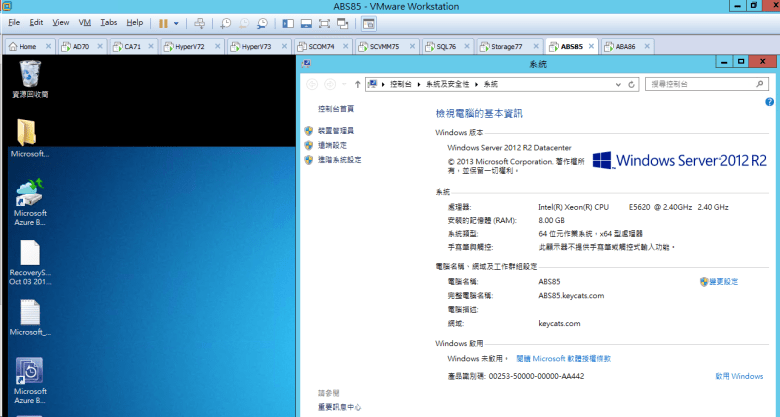Click the VMware pause VM button
The height and width of the screenshot is (417, 780).
(163, 22)
